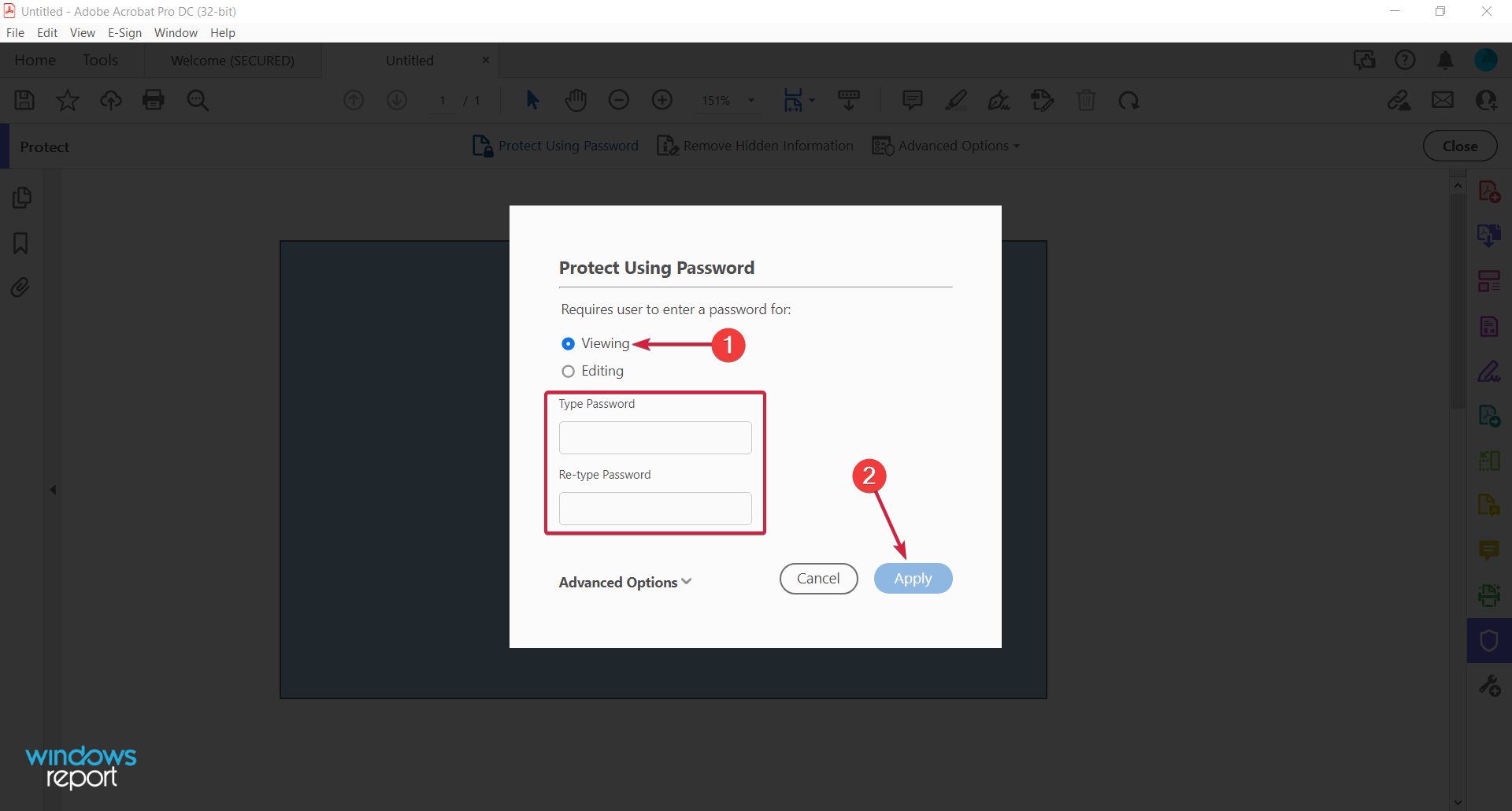Select the Hand tool in the toolbar
The height and width of the screenshot is (811, 1512).
[x=576, y=100]
